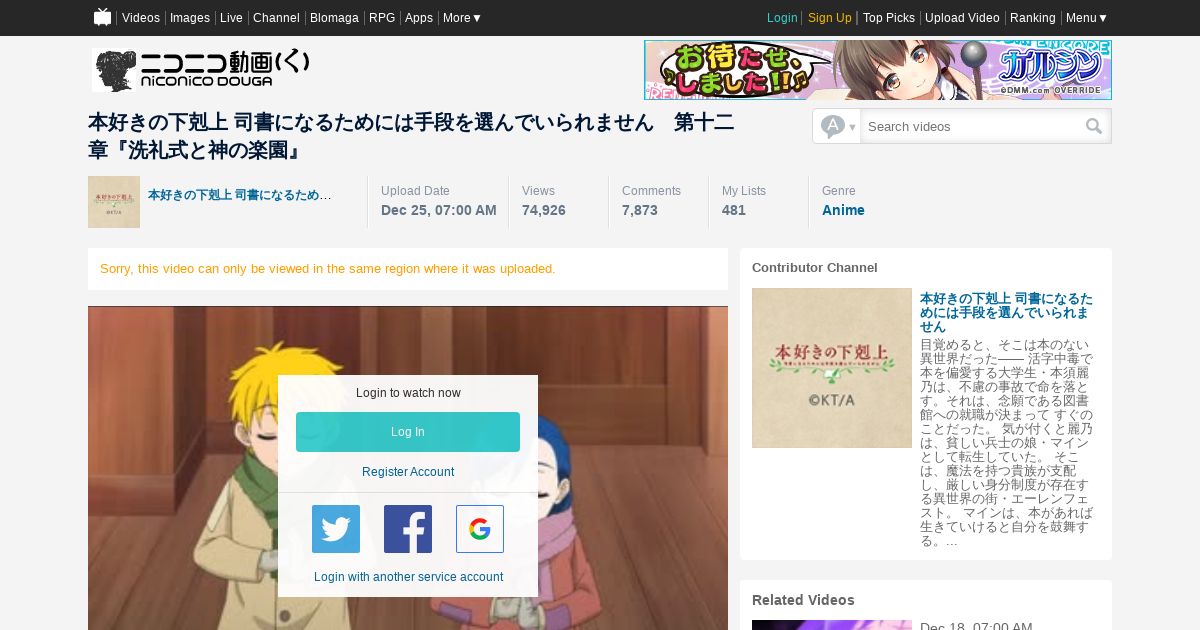The width and height of the screenshot is (1200, 630).
Task: Click the search magnifier icon
Action: tap(1094, 126)
